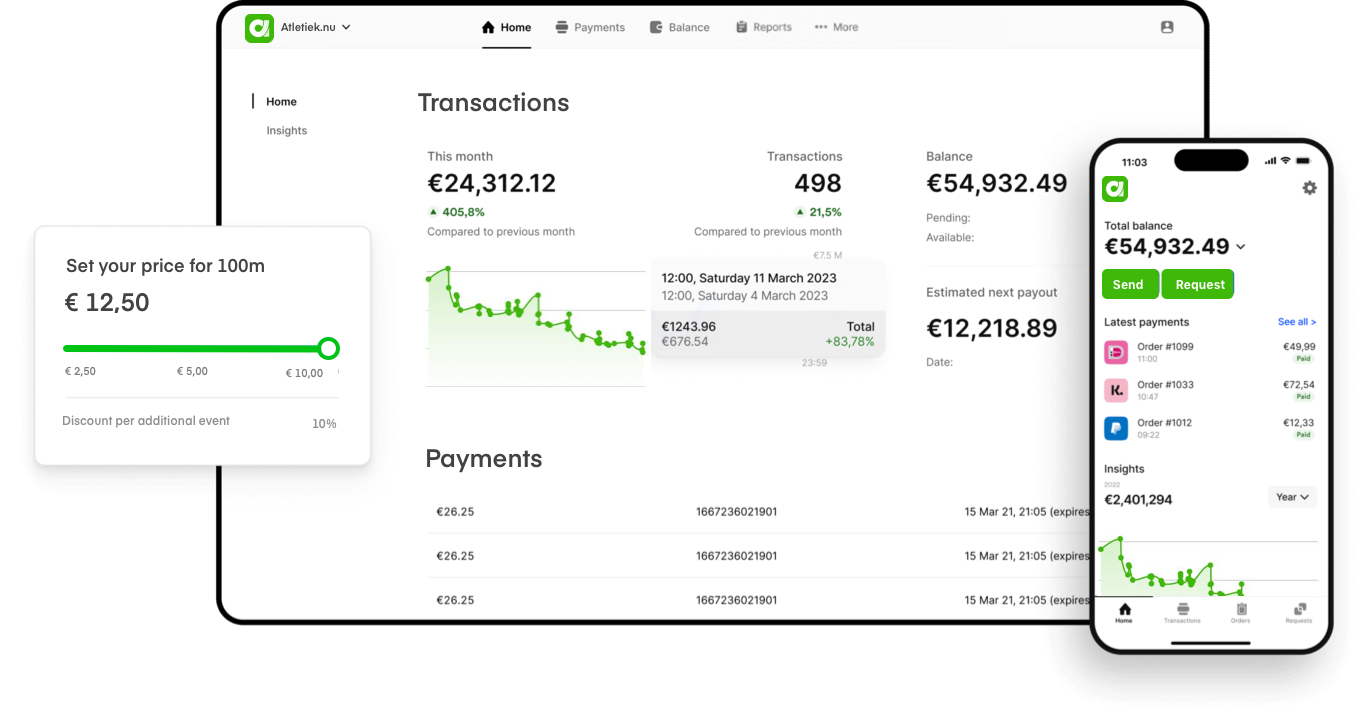Tap the Klarna icon beside Order #1033
This screenshot has width=1366, height=720.
click(x=1116, y=390)
